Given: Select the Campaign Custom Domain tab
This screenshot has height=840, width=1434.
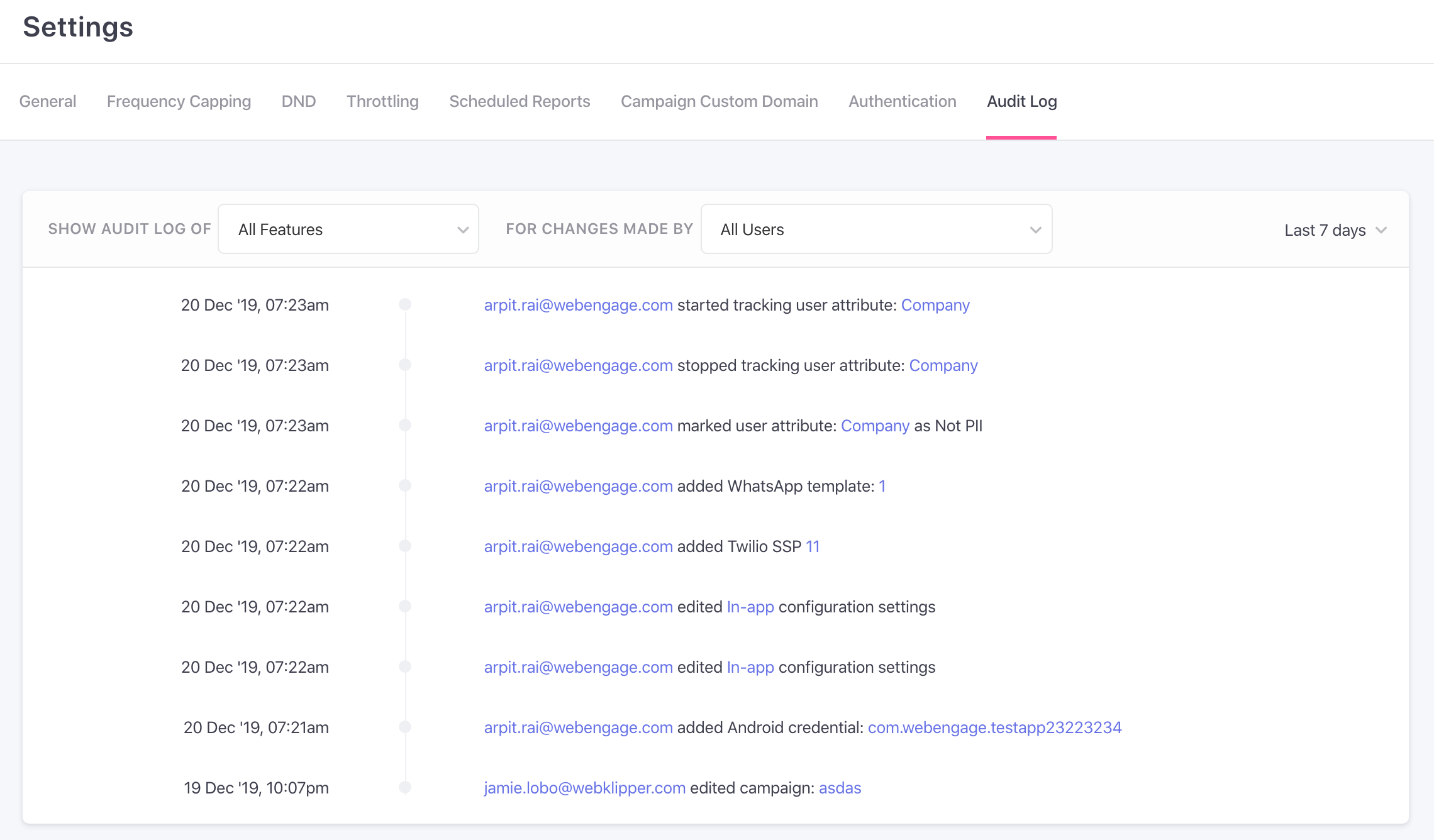Looking at the screenshot, I should pyautogui.click(x=719, y=101).
